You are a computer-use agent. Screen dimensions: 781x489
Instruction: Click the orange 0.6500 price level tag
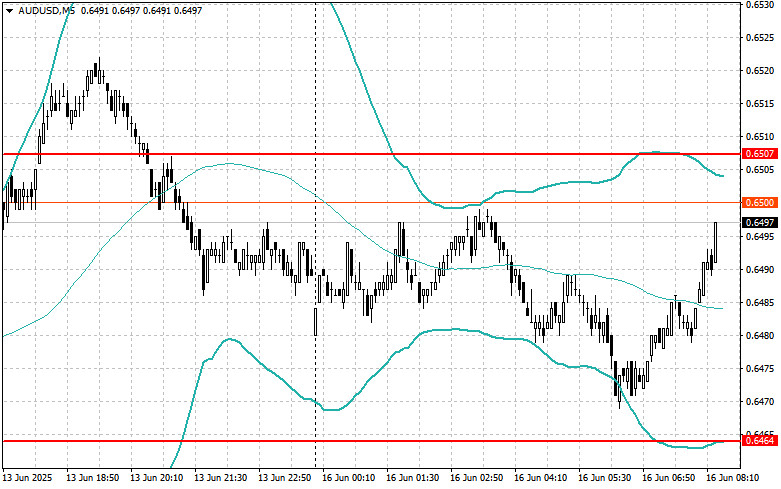[760, 202]
